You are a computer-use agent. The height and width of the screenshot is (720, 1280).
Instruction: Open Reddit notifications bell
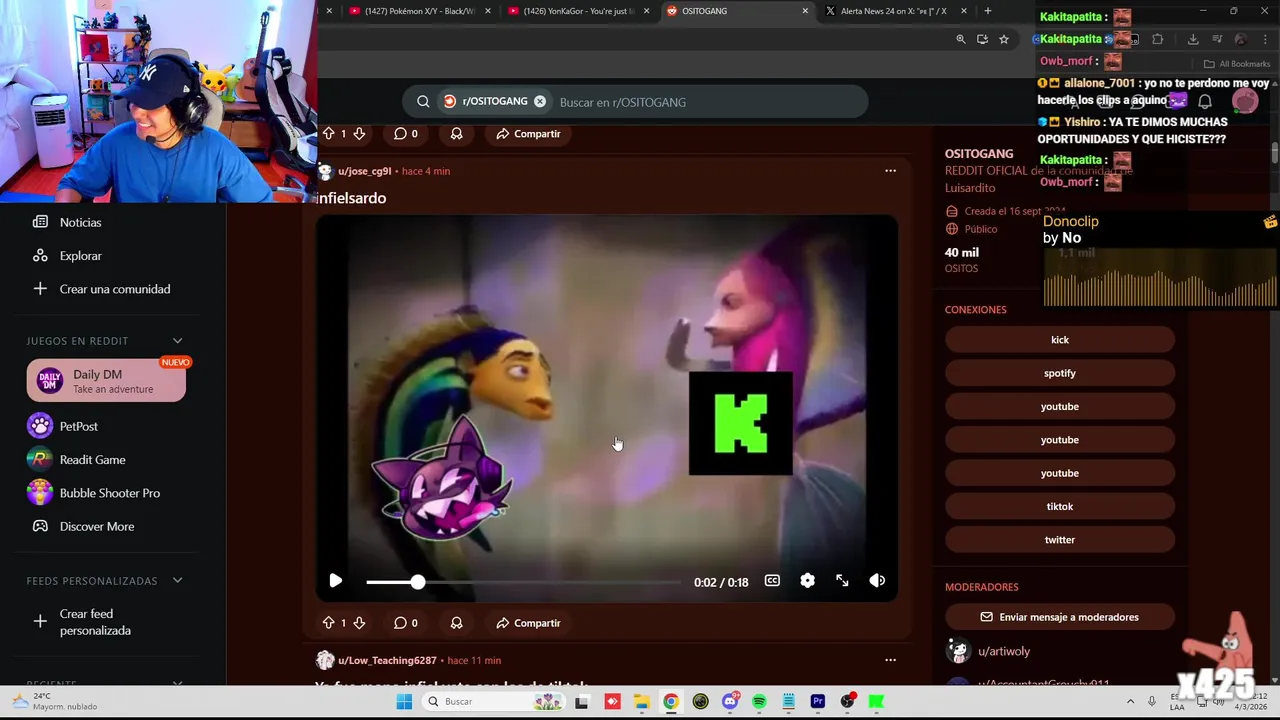coord(1205,101)
